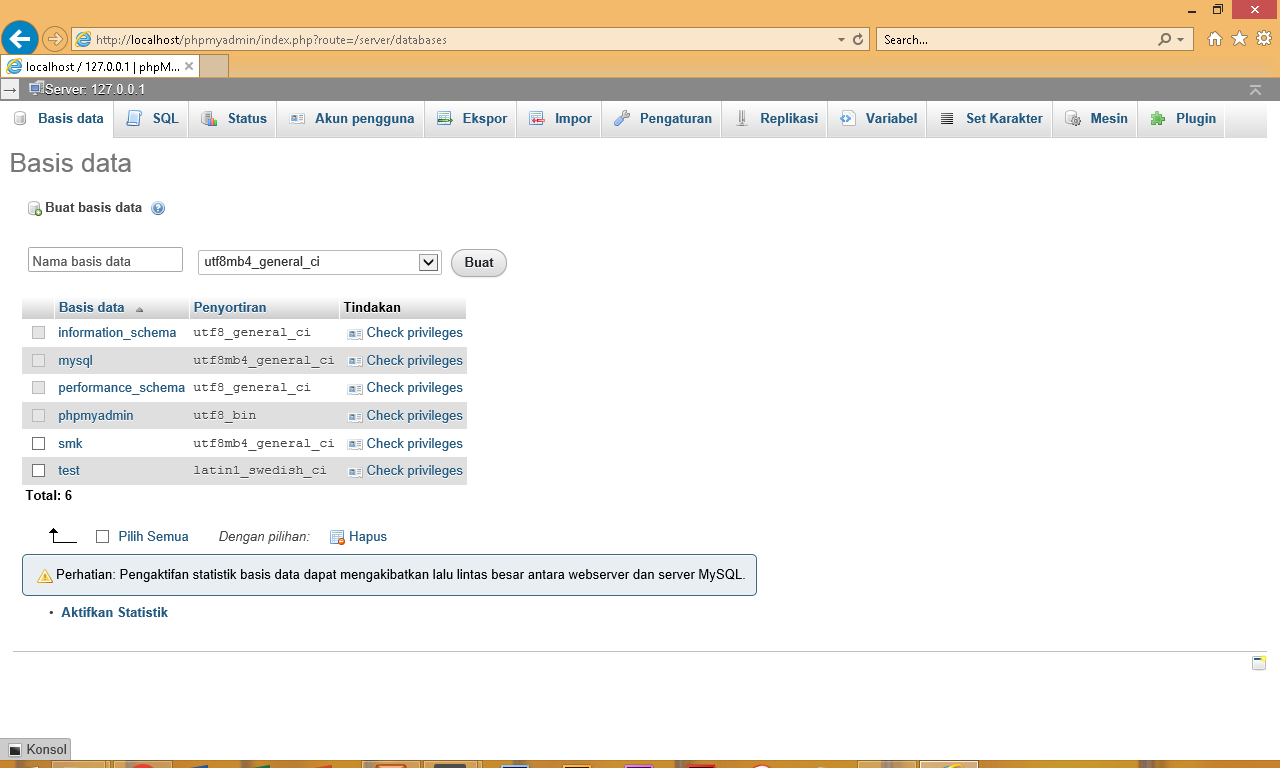Image resolution: width=1280 pixels, height=768 pixels.
Task: Open the address bar history dropdown arrow
Action: [841, 40]
